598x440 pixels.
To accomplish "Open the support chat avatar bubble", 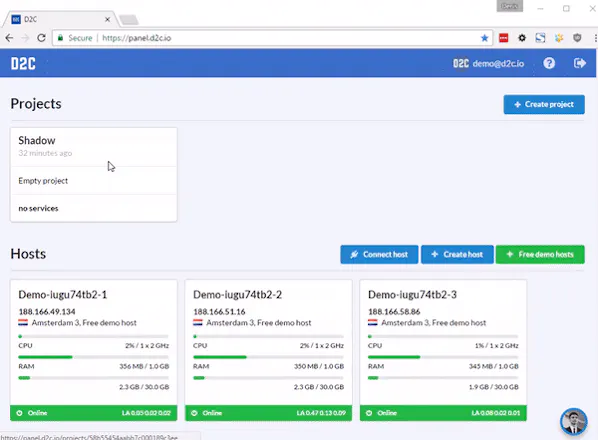I will point(573,421).
